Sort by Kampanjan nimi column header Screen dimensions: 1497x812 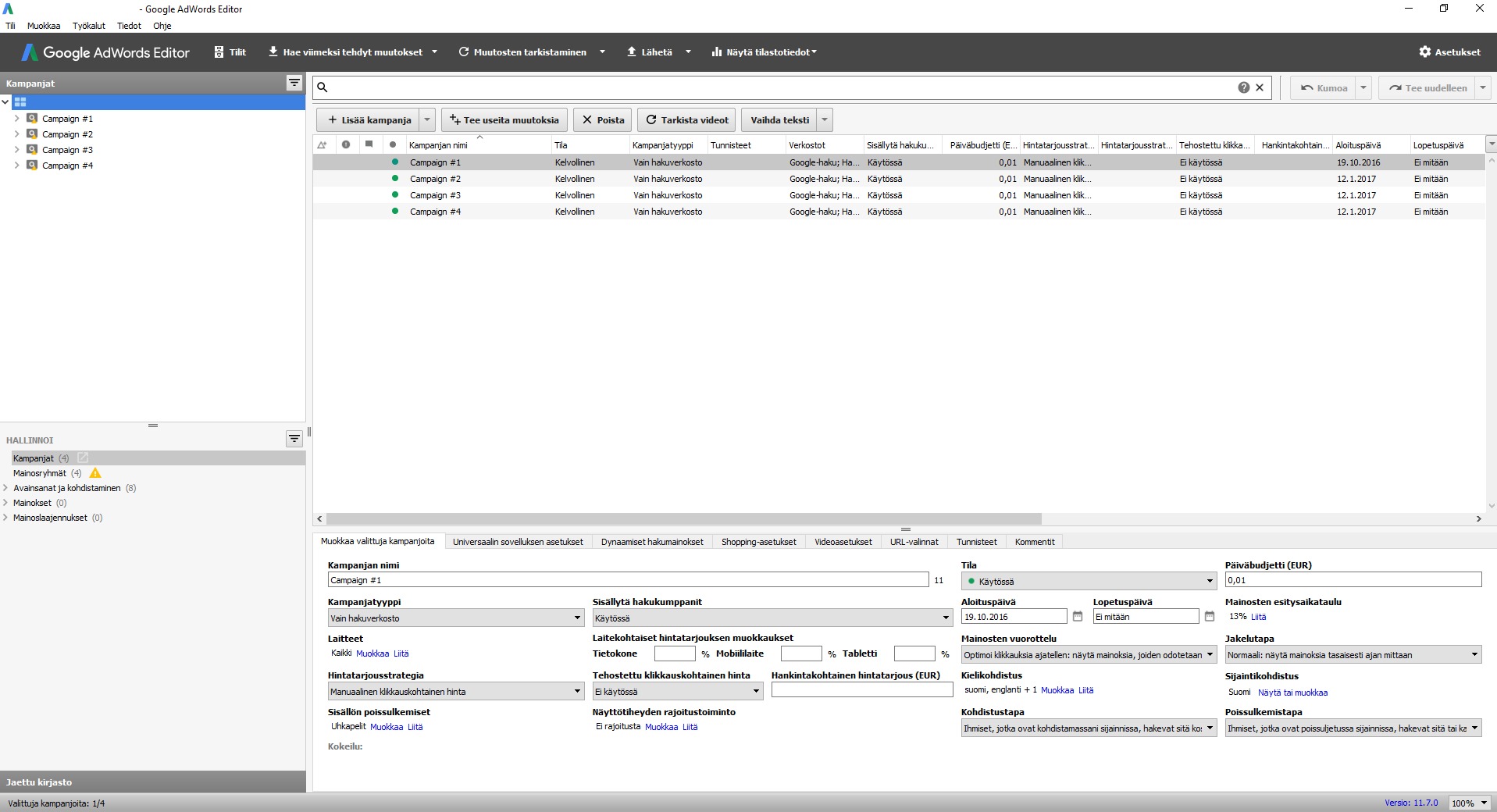pos(479,145)
